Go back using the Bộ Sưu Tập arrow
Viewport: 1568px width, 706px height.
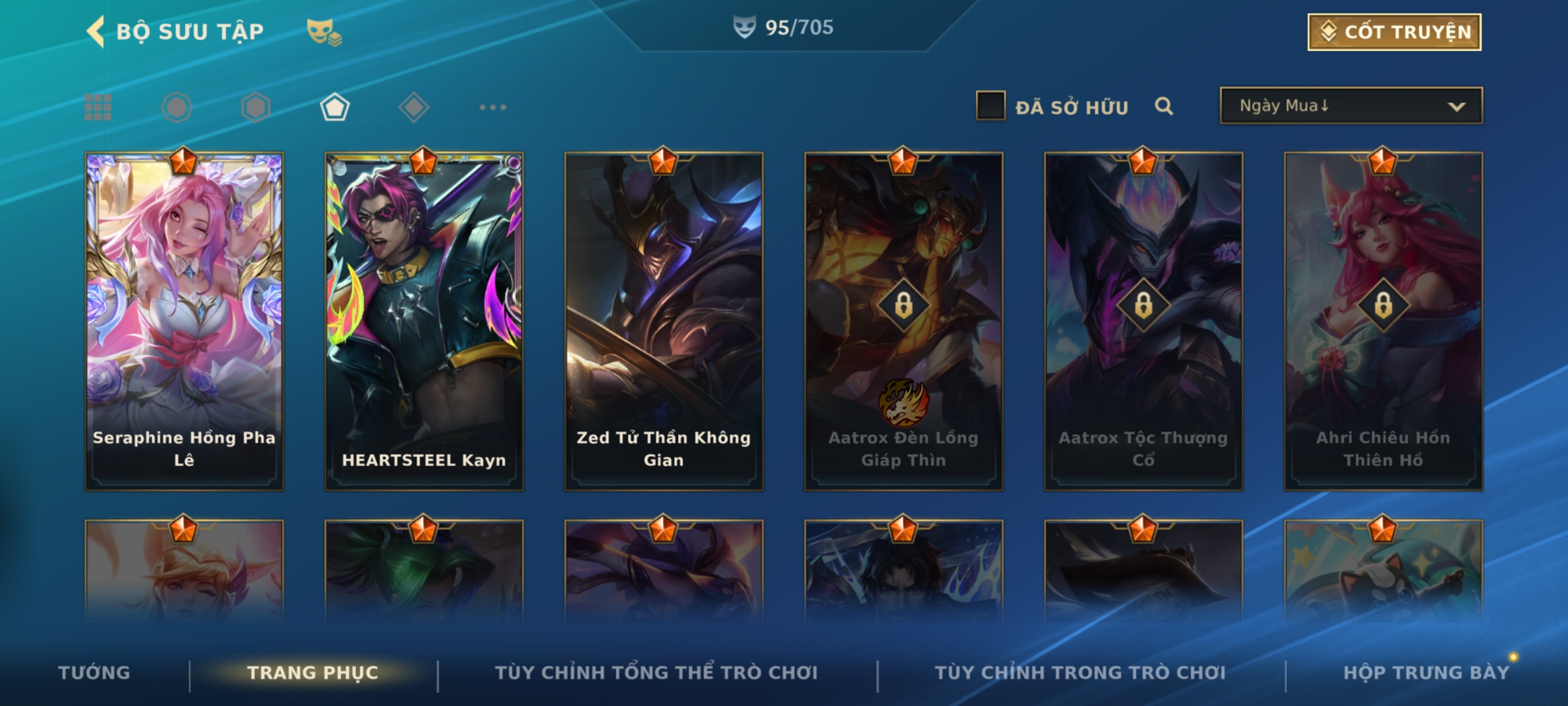point(95,31)
